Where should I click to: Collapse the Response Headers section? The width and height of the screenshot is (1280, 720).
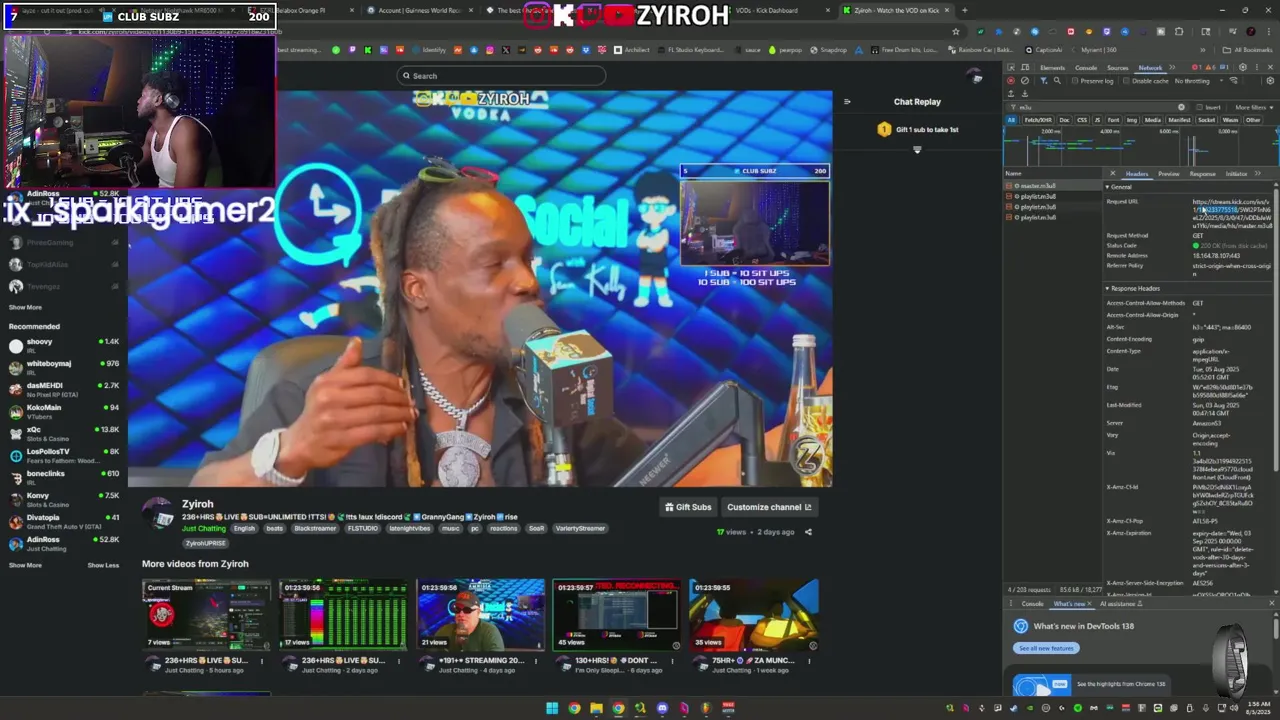click(x=1133, y=288)
